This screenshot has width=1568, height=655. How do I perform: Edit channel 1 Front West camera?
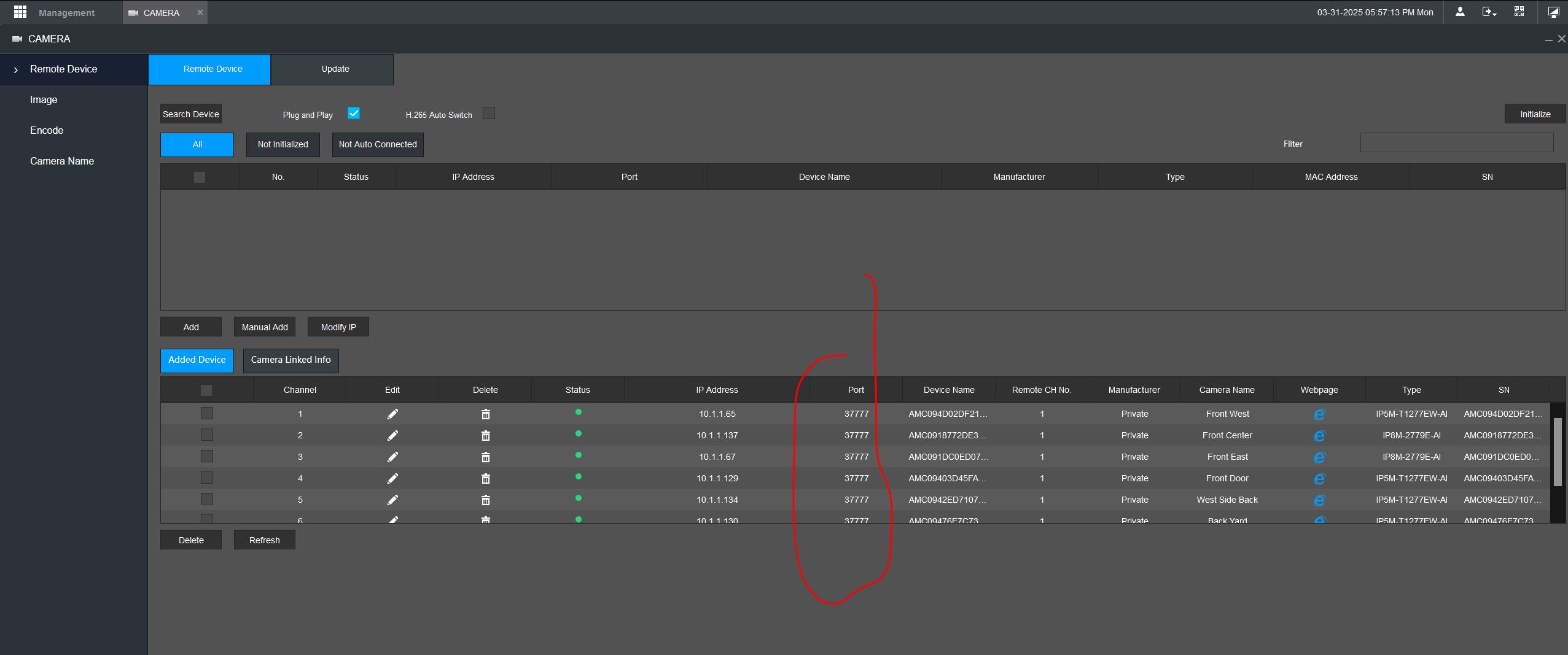[392, 414]
